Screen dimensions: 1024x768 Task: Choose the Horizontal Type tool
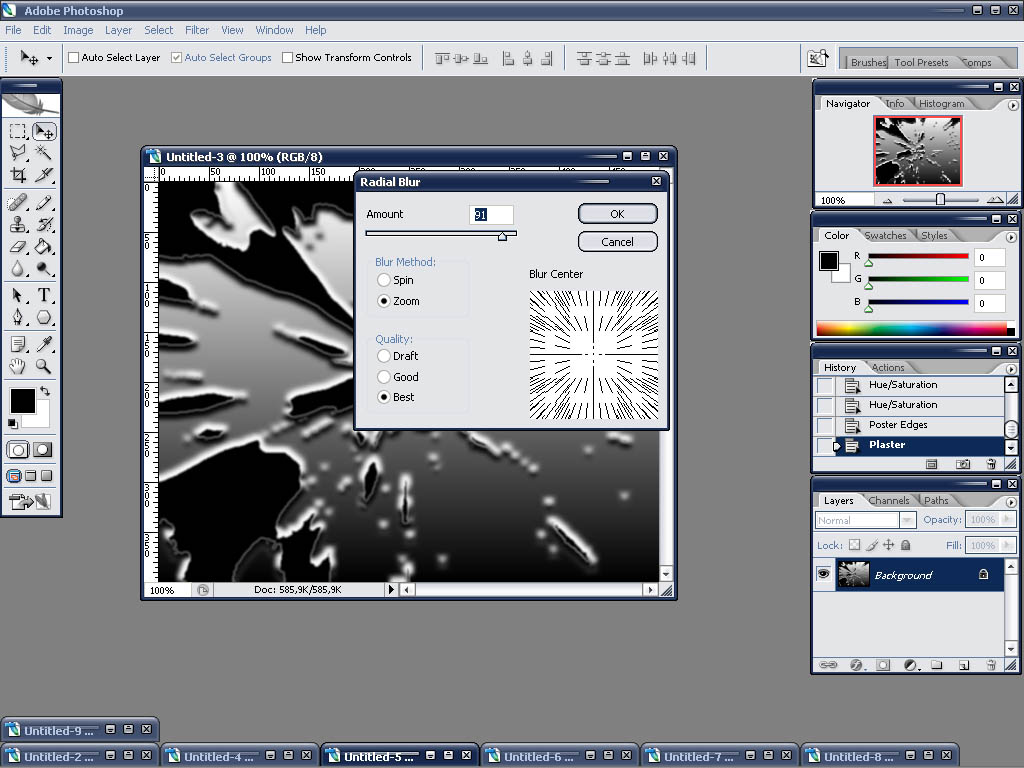click(44, 295)
